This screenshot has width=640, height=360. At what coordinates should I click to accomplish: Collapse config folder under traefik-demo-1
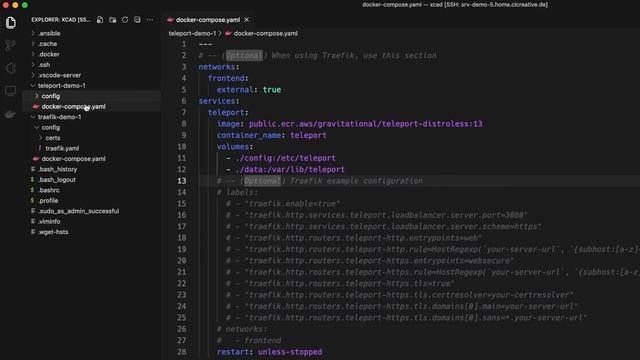51,127
